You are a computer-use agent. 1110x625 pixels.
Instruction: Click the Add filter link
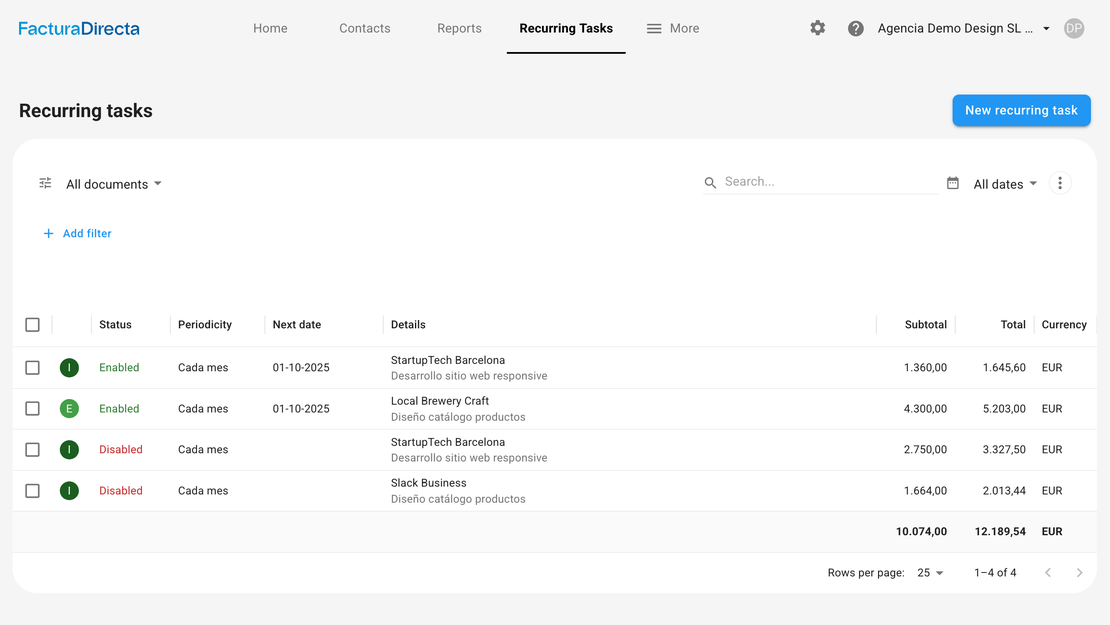point(78,233)
